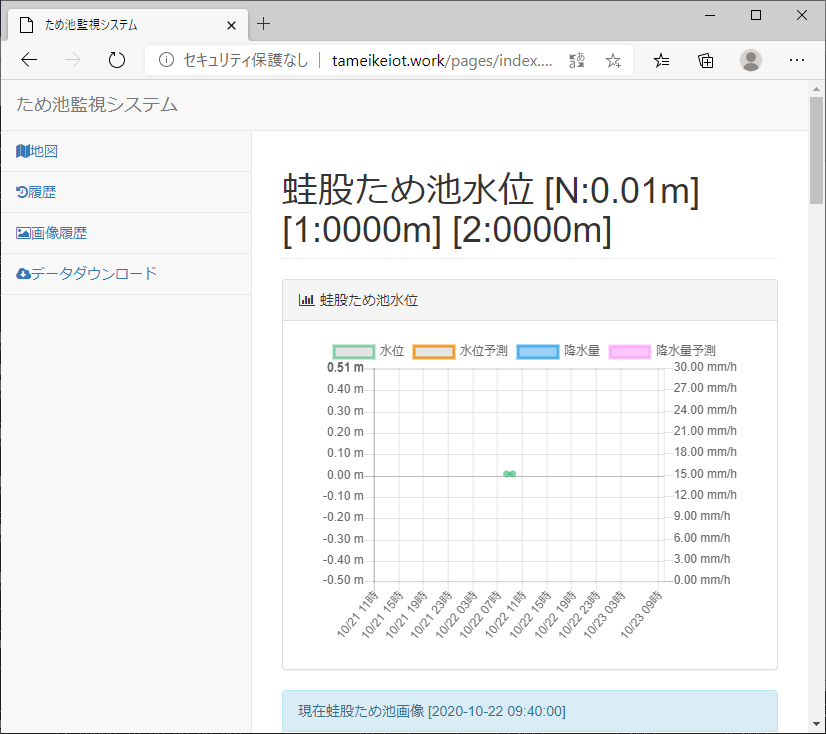
Task: Open the favorites list icon
Action: (662, 61)
